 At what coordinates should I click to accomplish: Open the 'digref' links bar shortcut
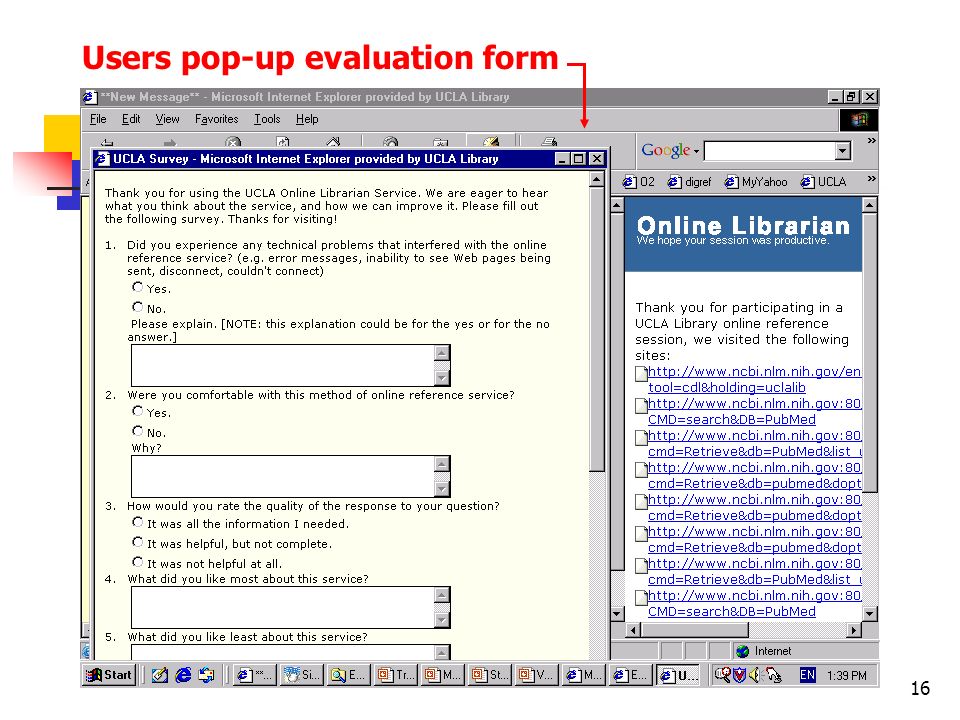click(x=689, y=182)
